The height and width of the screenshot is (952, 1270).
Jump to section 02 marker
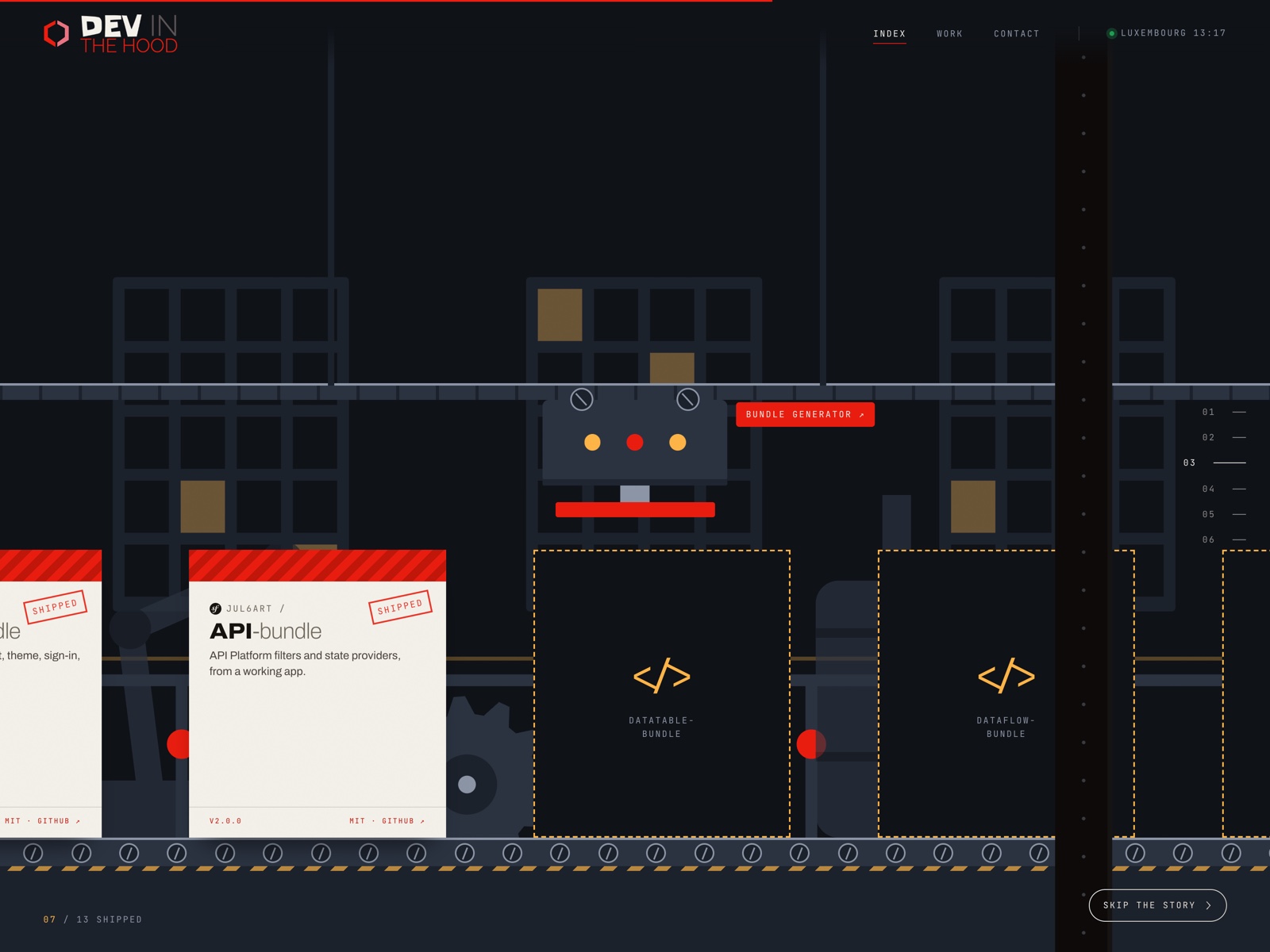pyautogui.click(x=1223, y=437)
